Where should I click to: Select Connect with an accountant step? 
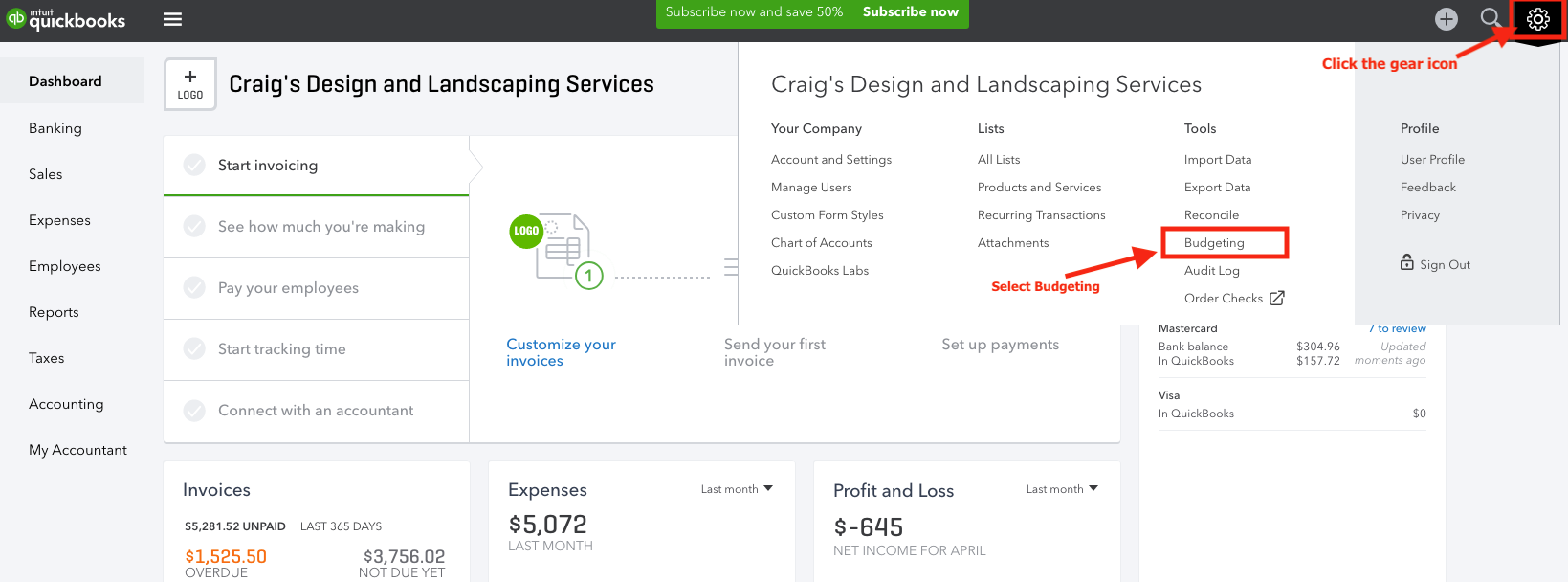coord(317,411)
